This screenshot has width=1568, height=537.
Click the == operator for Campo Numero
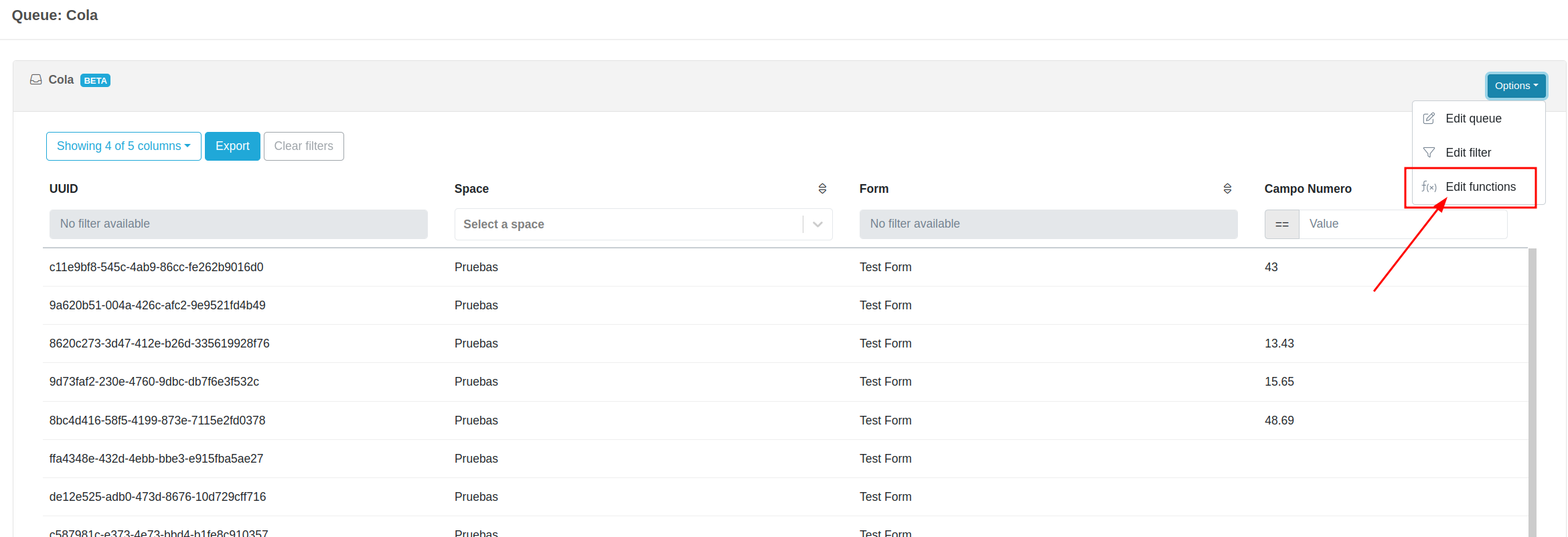point(1281,224)
